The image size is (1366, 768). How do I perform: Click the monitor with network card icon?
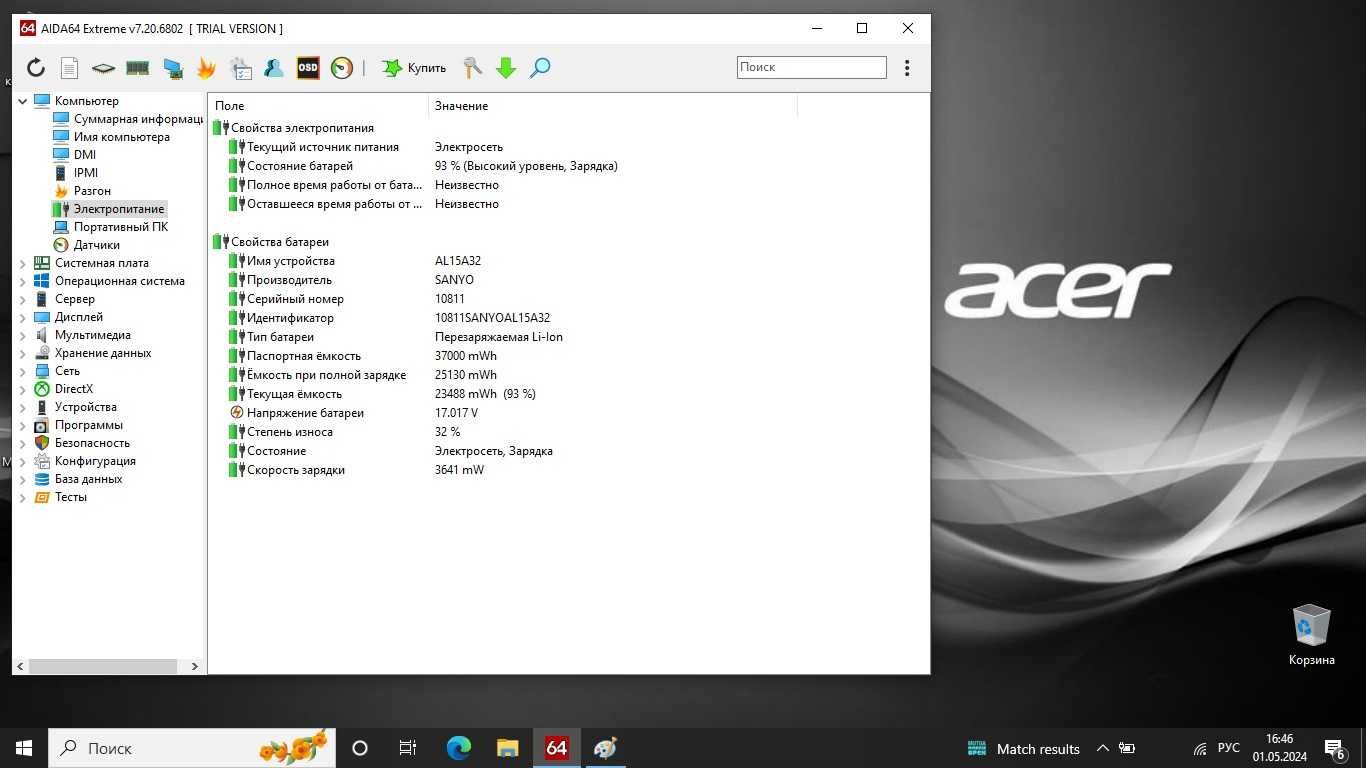[173, 68]
